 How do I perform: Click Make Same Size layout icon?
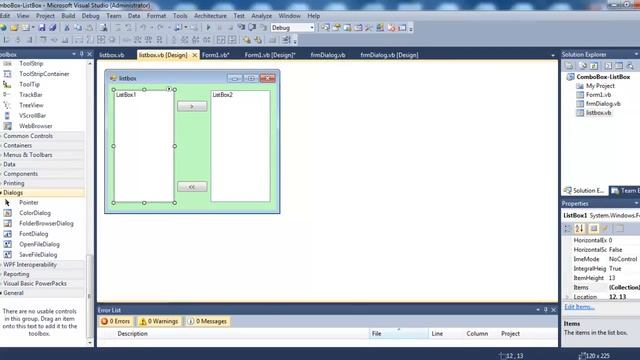[101, 40]
